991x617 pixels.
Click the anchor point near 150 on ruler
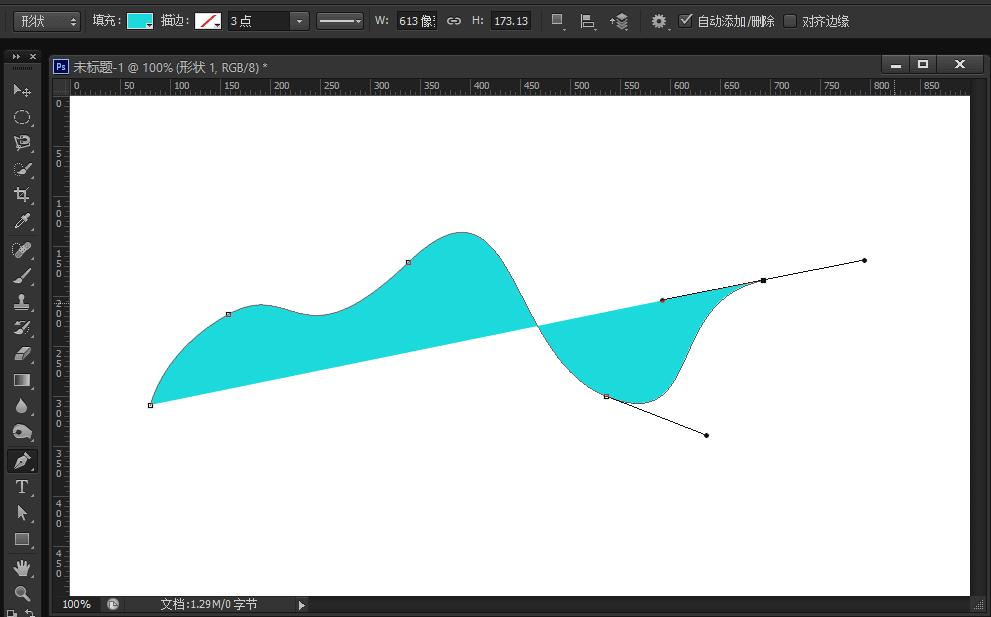pyautogui.click(x=229, y=314)
